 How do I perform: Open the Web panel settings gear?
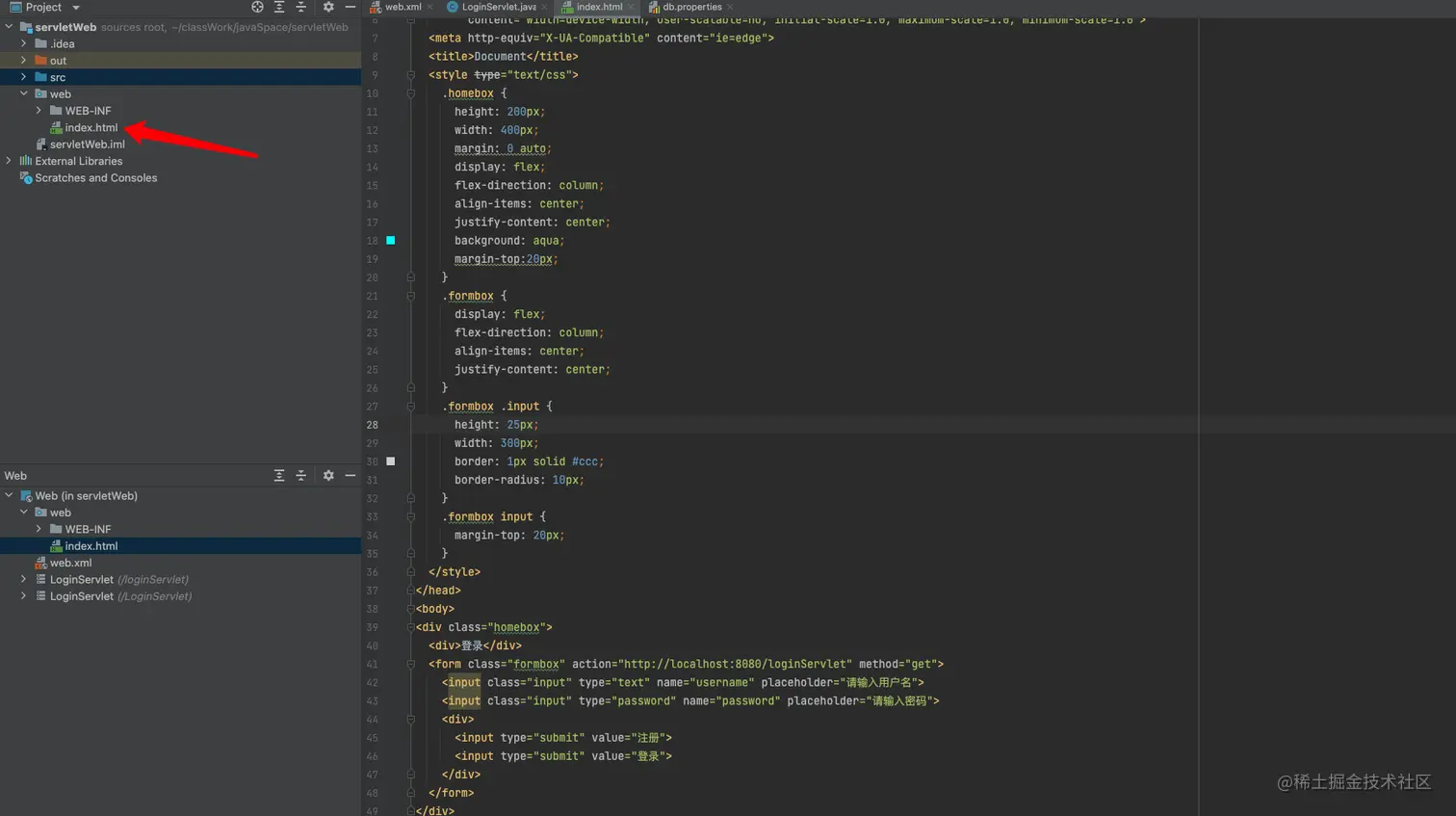tap(328, 475)
